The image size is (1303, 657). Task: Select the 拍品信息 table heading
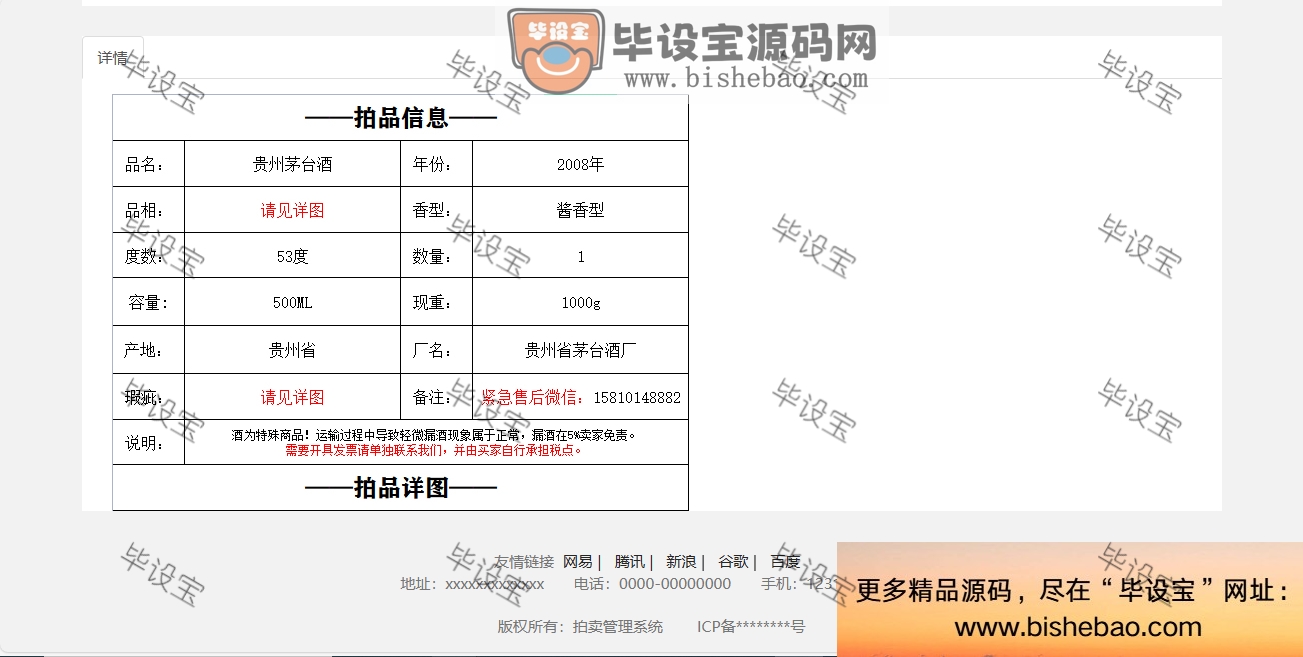400,118
